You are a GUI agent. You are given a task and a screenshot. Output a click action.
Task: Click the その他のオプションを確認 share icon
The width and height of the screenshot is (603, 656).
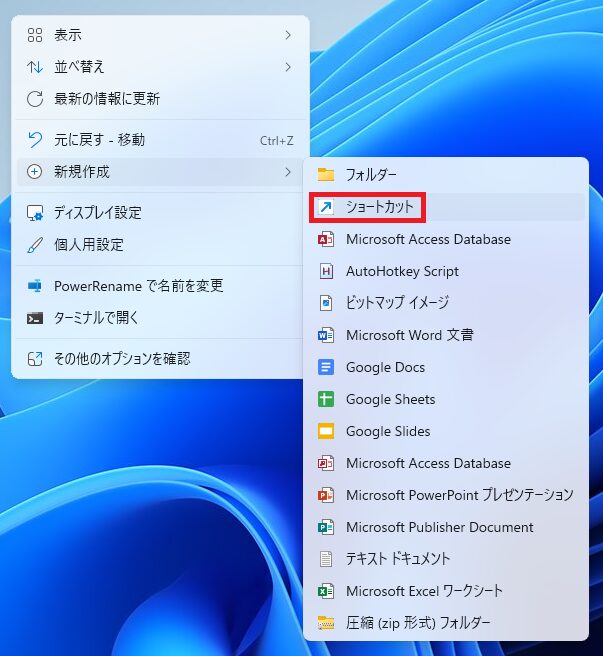pyautogui.click(x=35, y=359)
